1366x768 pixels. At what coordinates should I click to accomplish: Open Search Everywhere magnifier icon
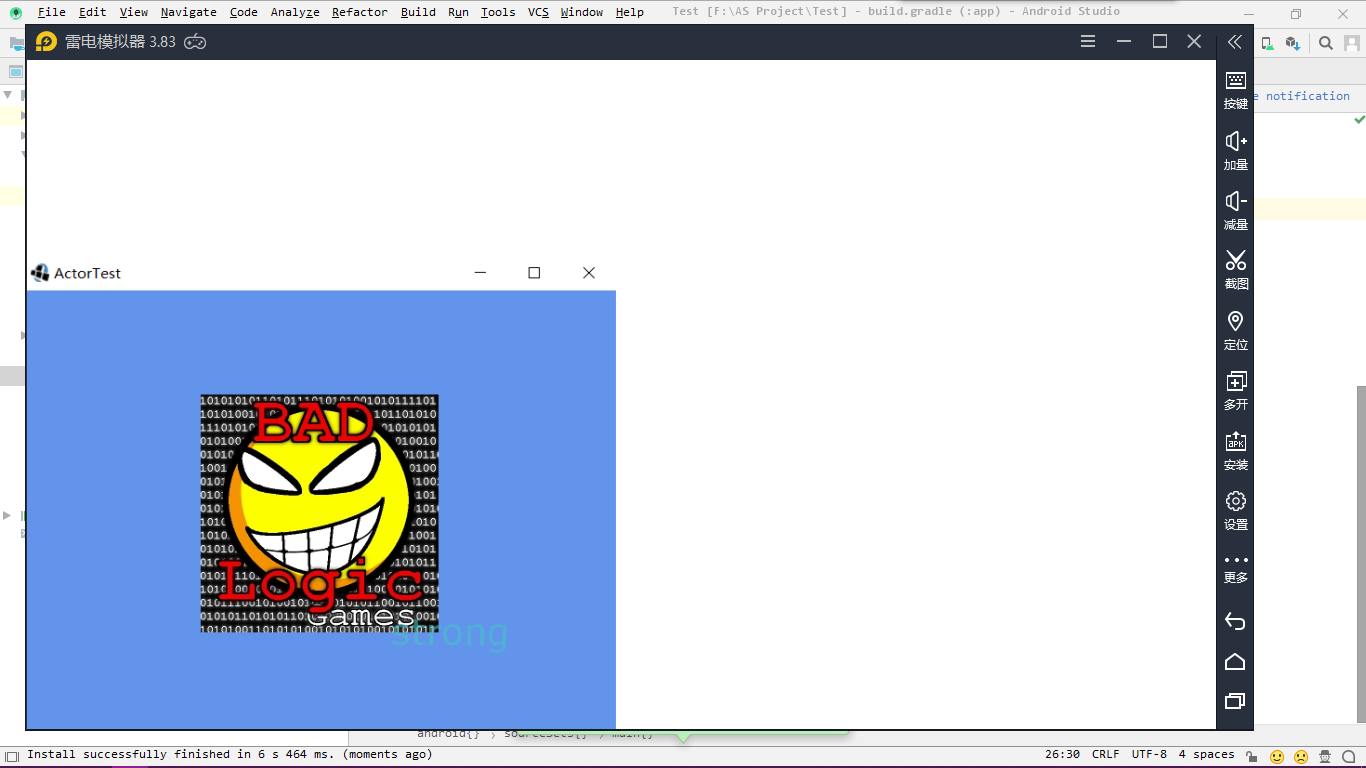point(1326,43)
